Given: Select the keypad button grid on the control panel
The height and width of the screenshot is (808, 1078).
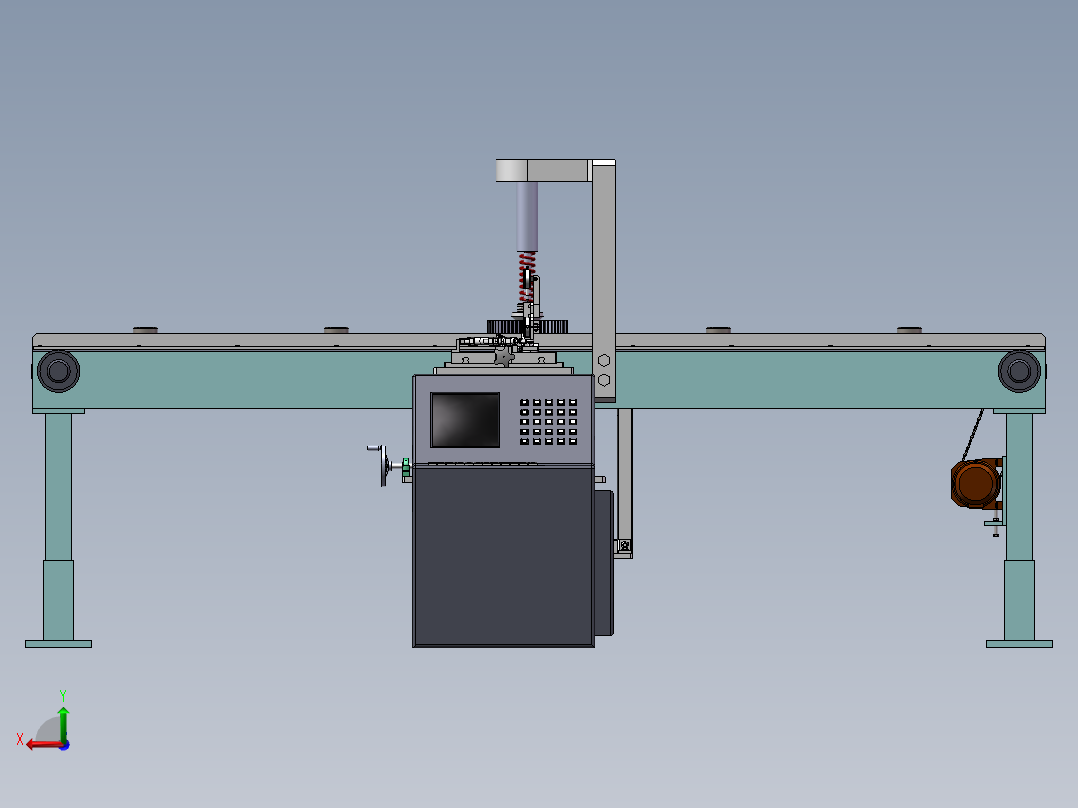Looking at the screenshot, I should click(x=548, y=422).
